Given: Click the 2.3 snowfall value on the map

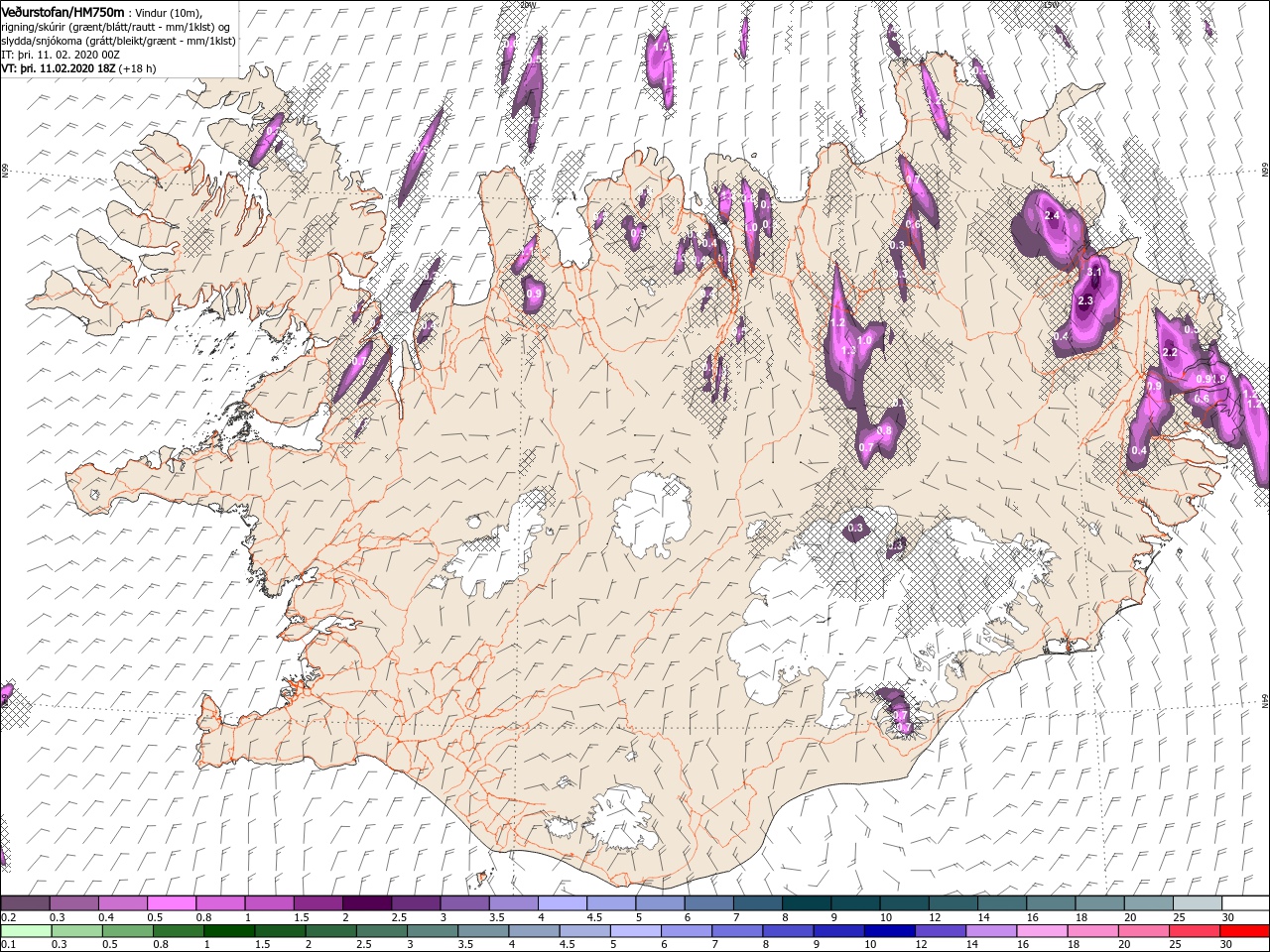Looking at the screenshot, I should coord(1084,300).
